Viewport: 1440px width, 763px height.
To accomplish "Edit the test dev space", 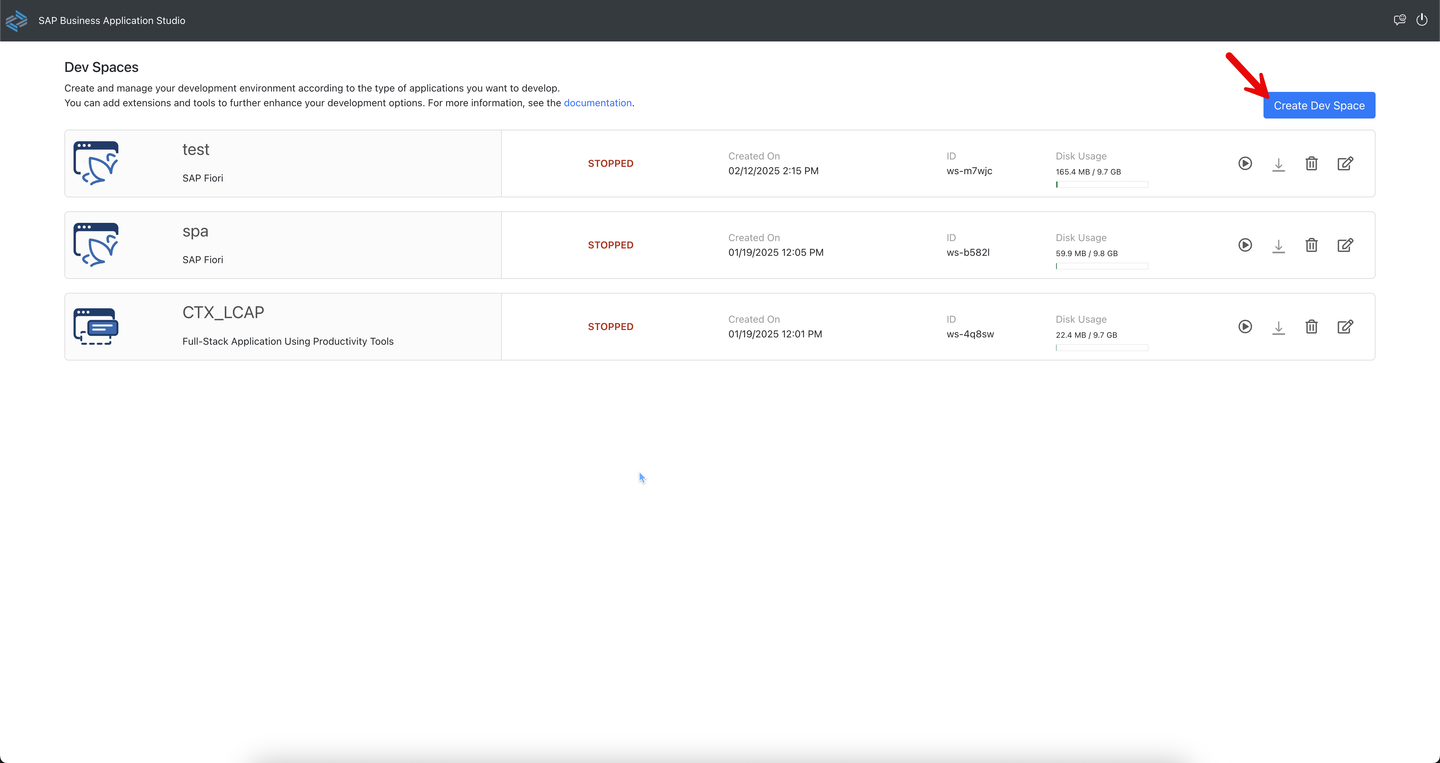I will point(1345,163).
